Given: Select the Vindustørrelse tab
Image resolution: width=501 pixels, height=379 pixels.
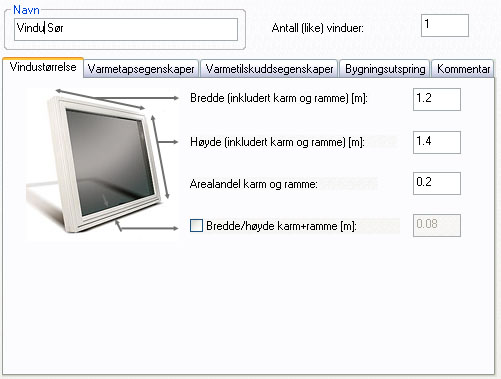Looking at the screenshot, I should pyautogui.click(x=43, y=68).
